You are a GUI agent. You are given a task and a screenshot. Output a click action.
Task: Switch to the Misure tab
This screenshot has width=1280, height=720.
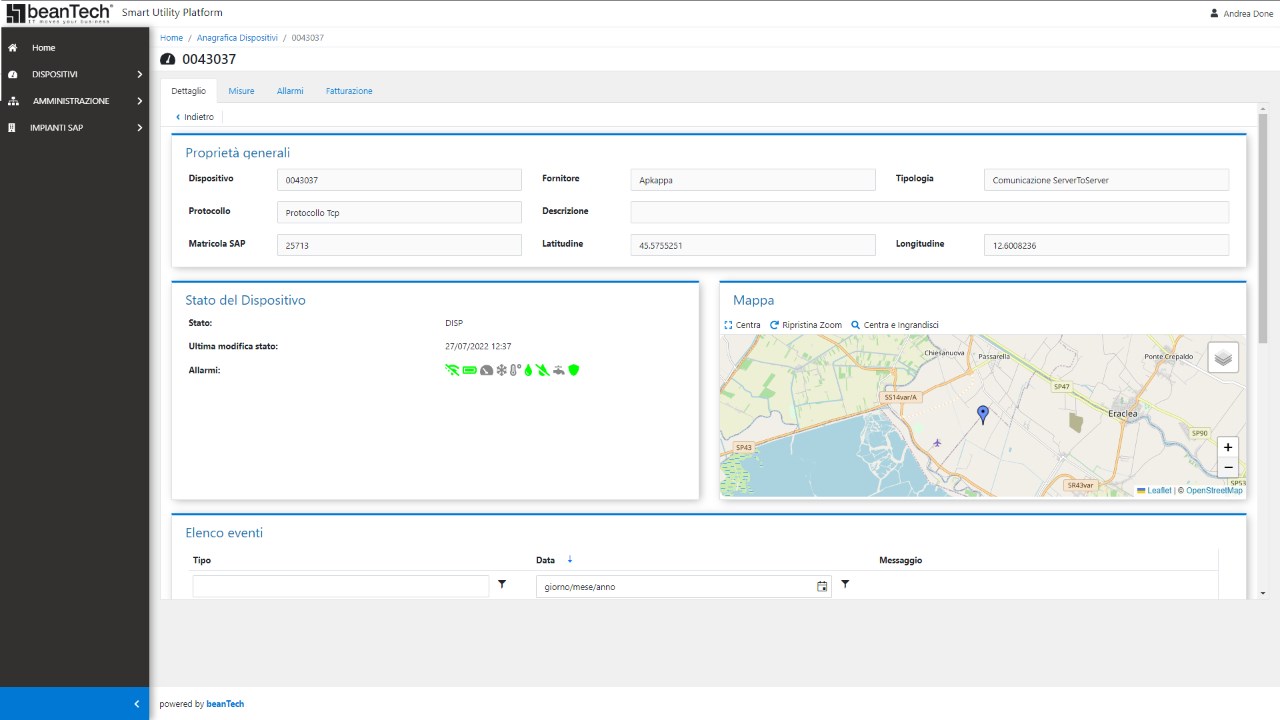pyautogui.click(x=241, y=91)
